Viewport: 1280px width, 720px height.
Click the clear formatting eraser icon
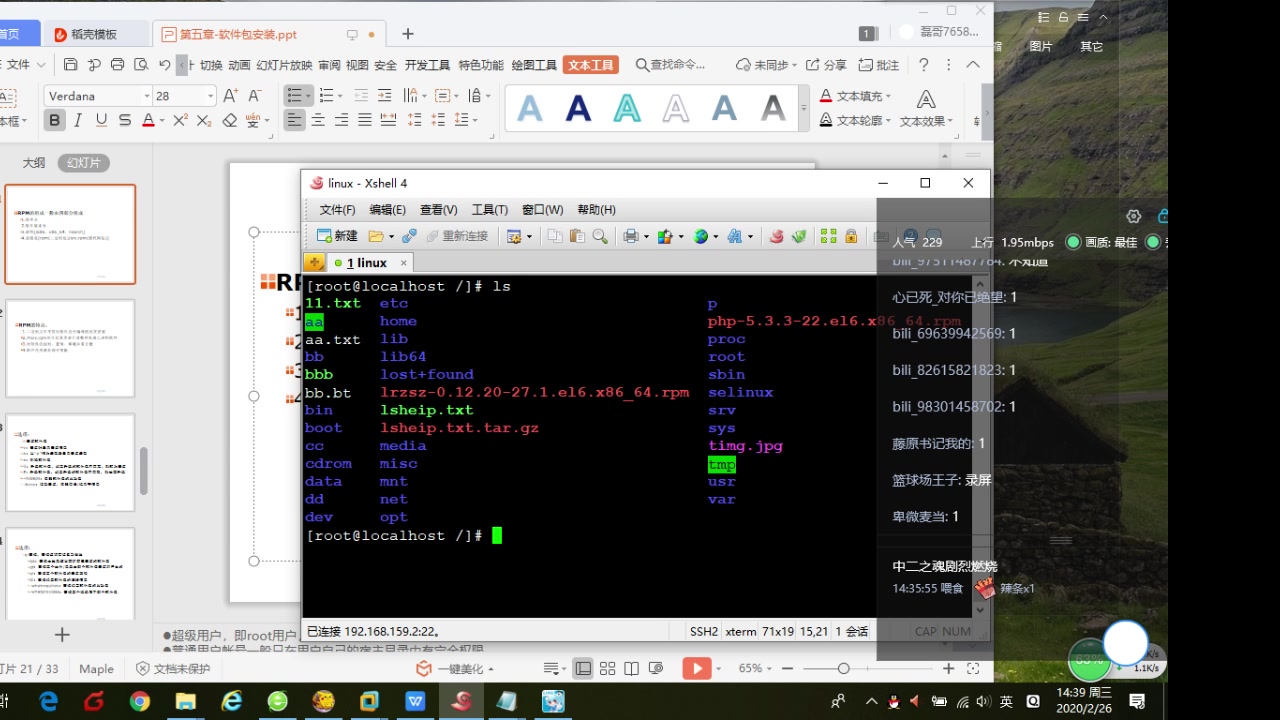[229, 120]
